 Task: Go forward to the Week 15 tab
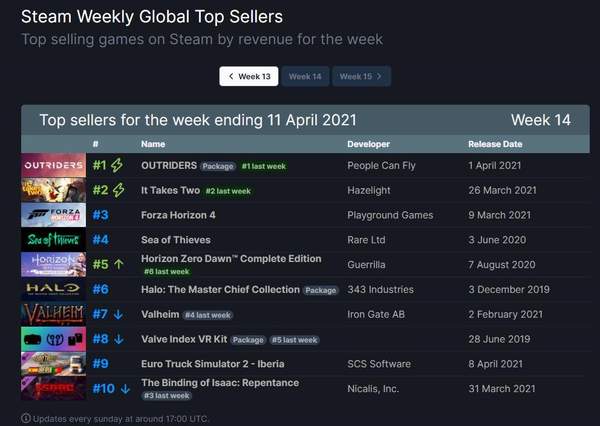tap(361, 76)
